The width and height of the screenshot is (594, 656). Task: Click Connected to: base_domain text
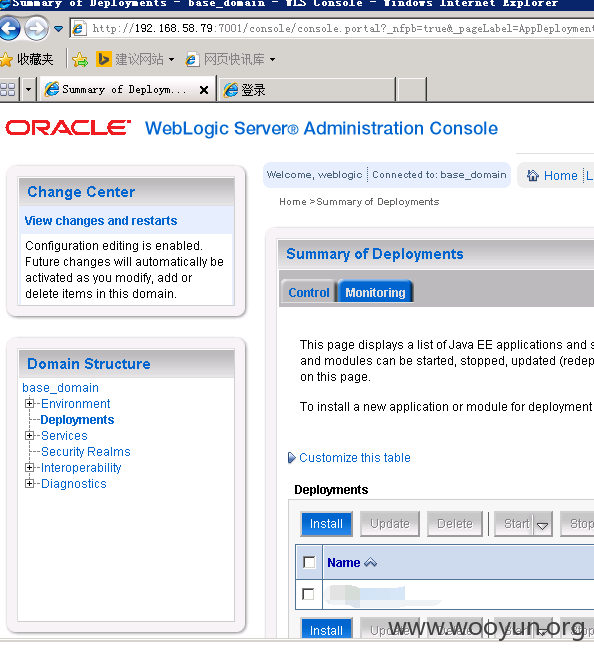pyautogui.click(x=439, y=174)
